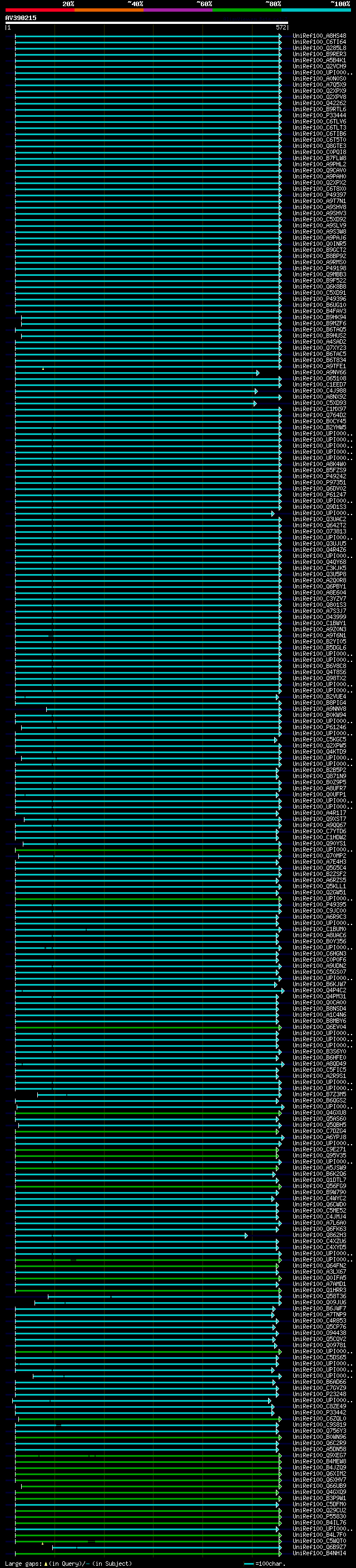Select hit label UniRef100_A6YPJ8
This screenshot has width=356, height=1568.
[319, 1137]
